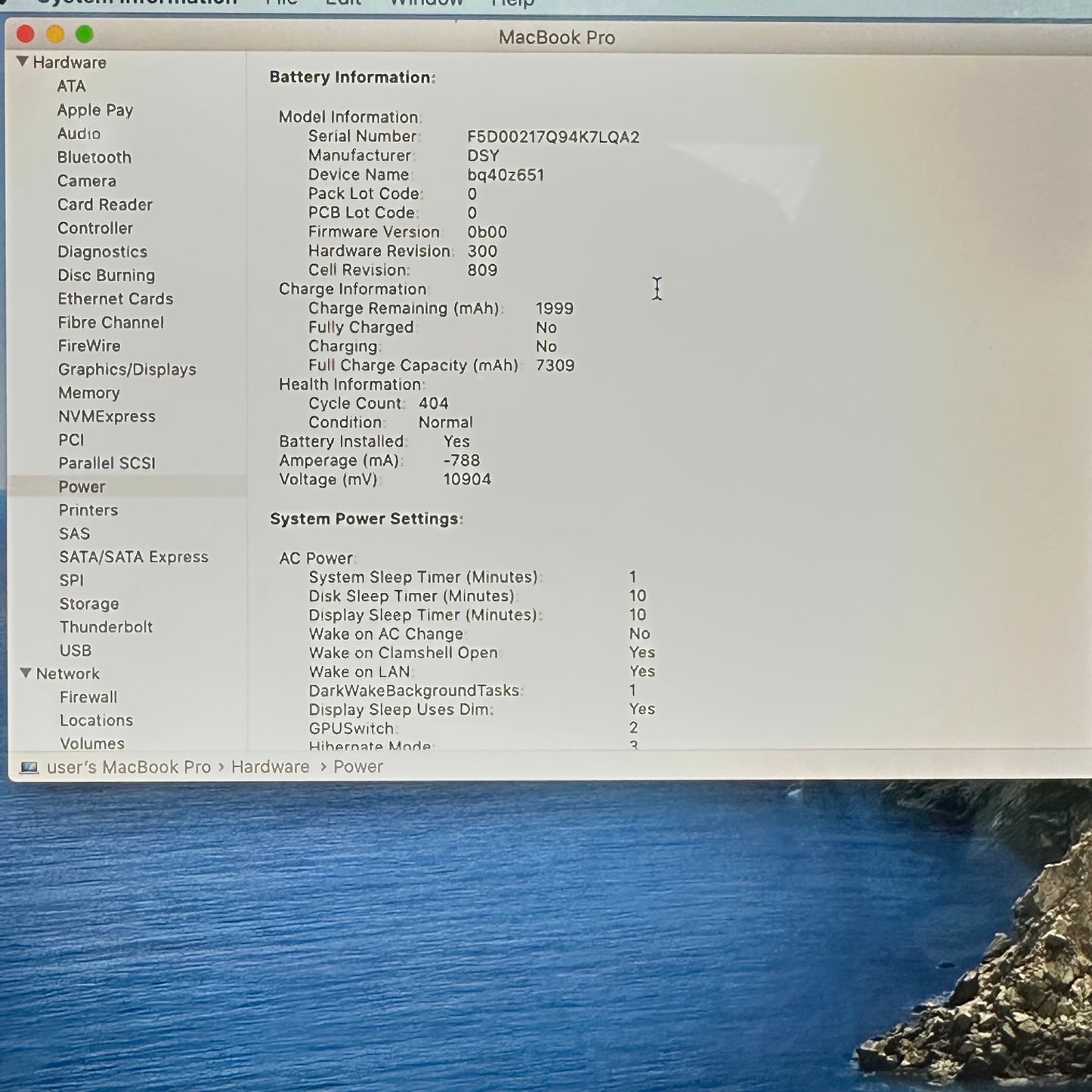Image resolution: width=1092 pixels, height=1092 pixels.
Task: Click the Hardware category label
Action: (x=70, y=62)
